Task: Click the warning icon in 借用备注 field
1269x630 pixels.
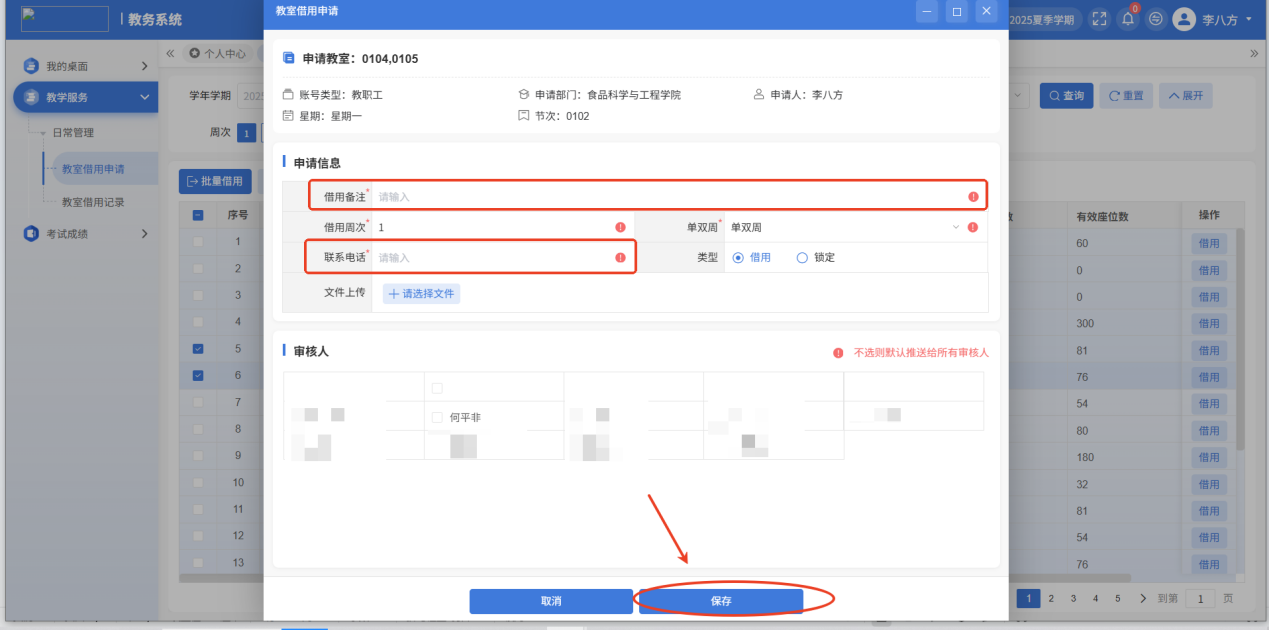Action: tap(973, 197)
